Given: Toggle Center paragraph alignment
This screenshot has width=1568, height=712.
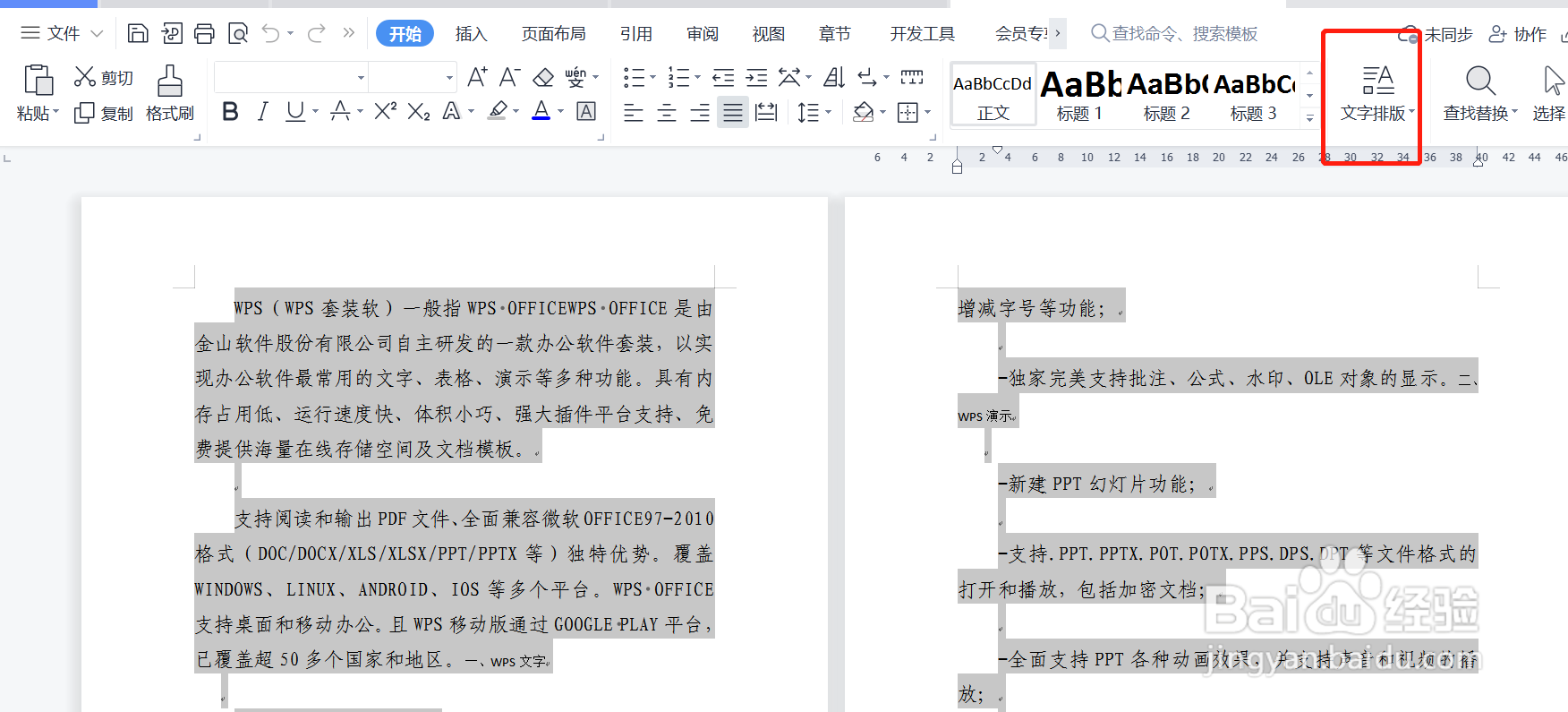Looking at the screenshot, I should coord(667,112).
